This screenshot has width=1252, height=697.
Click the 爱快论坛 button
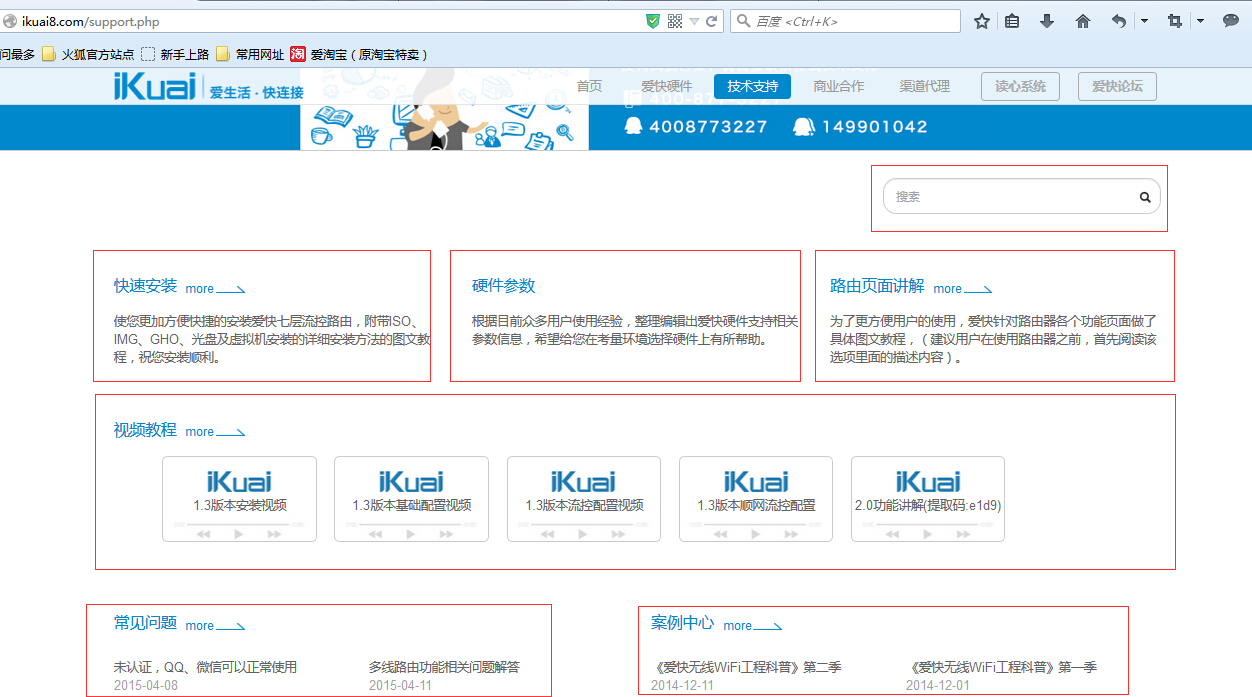(x=1117, y=86)
